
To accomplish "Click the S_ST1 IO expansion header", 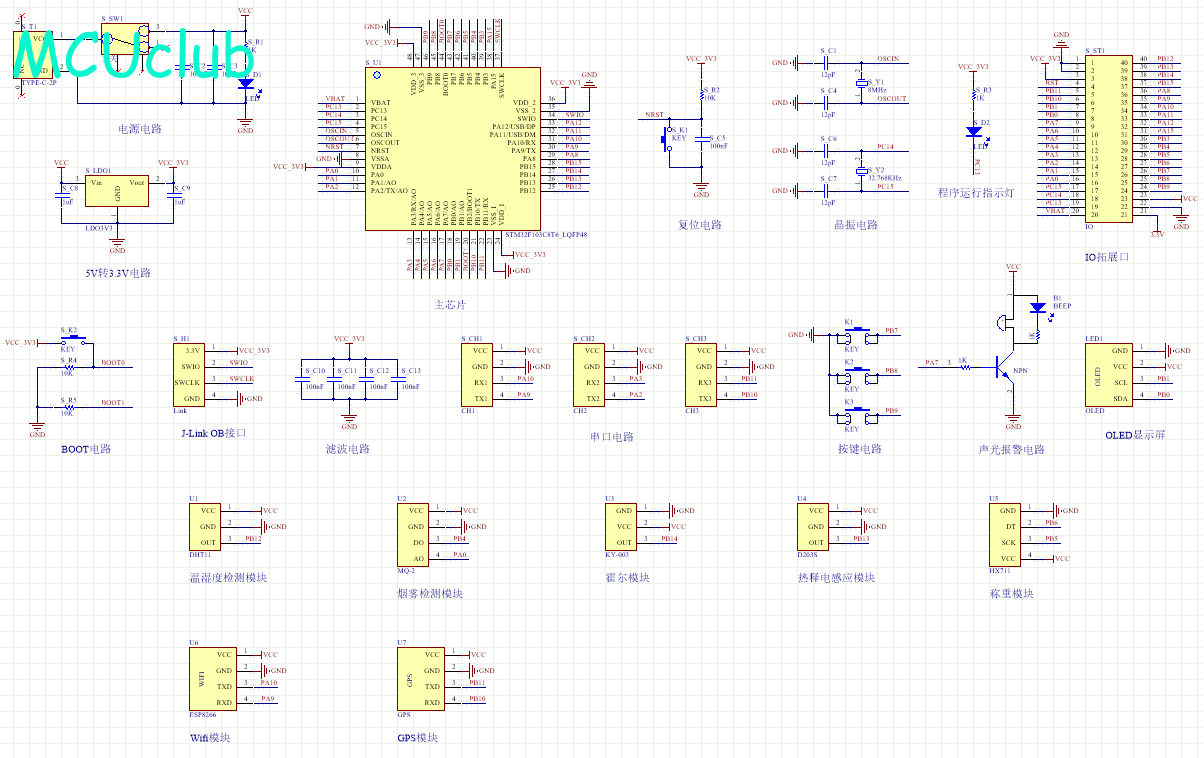I will [1108, 137].
